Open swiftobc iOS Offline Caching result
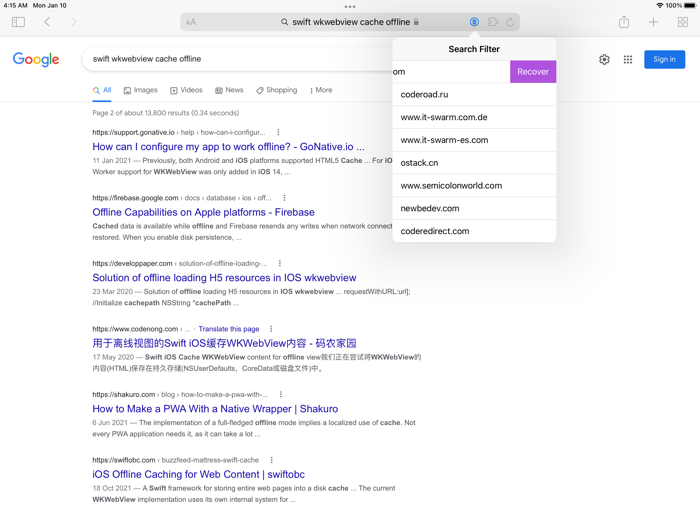The image size is (700, 525). click(199, 475)
